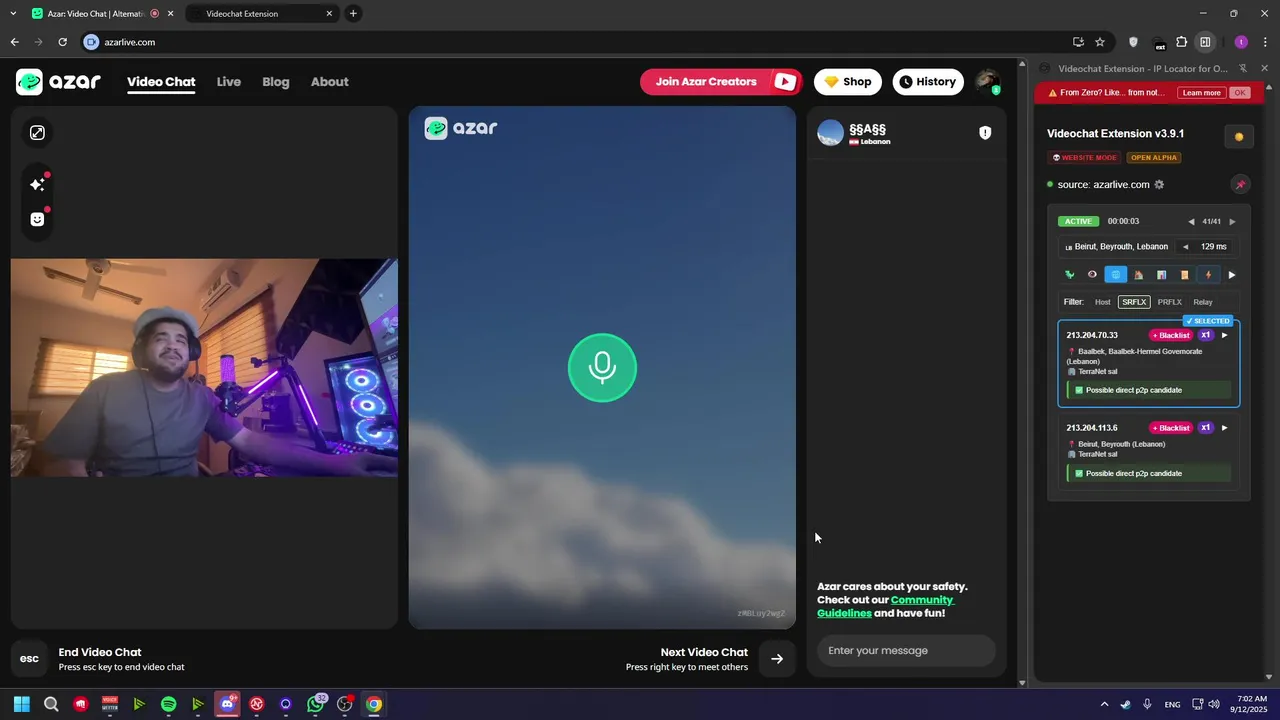The image size is (1280, 720).
Task: Select the Host filter
Action: click(1102, 302)
